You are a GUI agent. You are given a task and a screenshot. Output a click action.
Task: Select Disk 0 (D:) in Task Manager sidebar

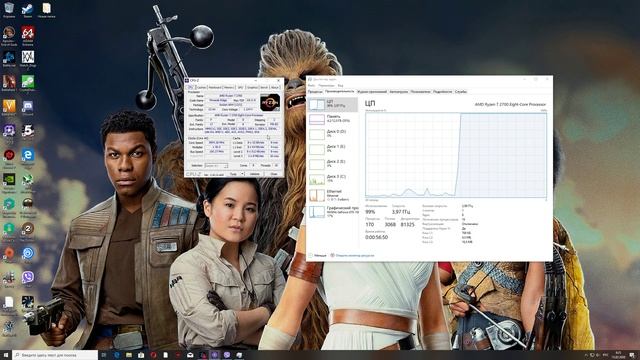click(x=333, y=134)
